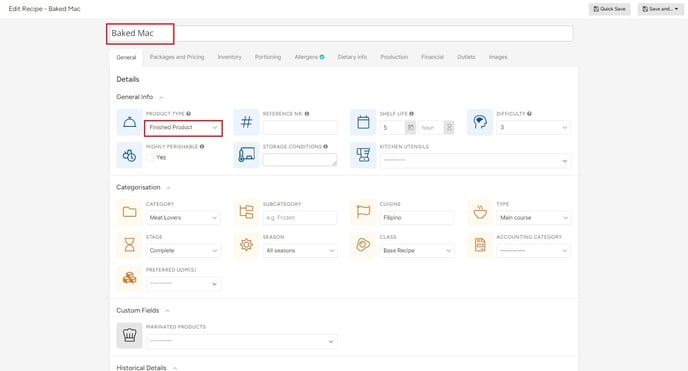
Task: Click the Reference Nr. hash icon
Action: 247,122
